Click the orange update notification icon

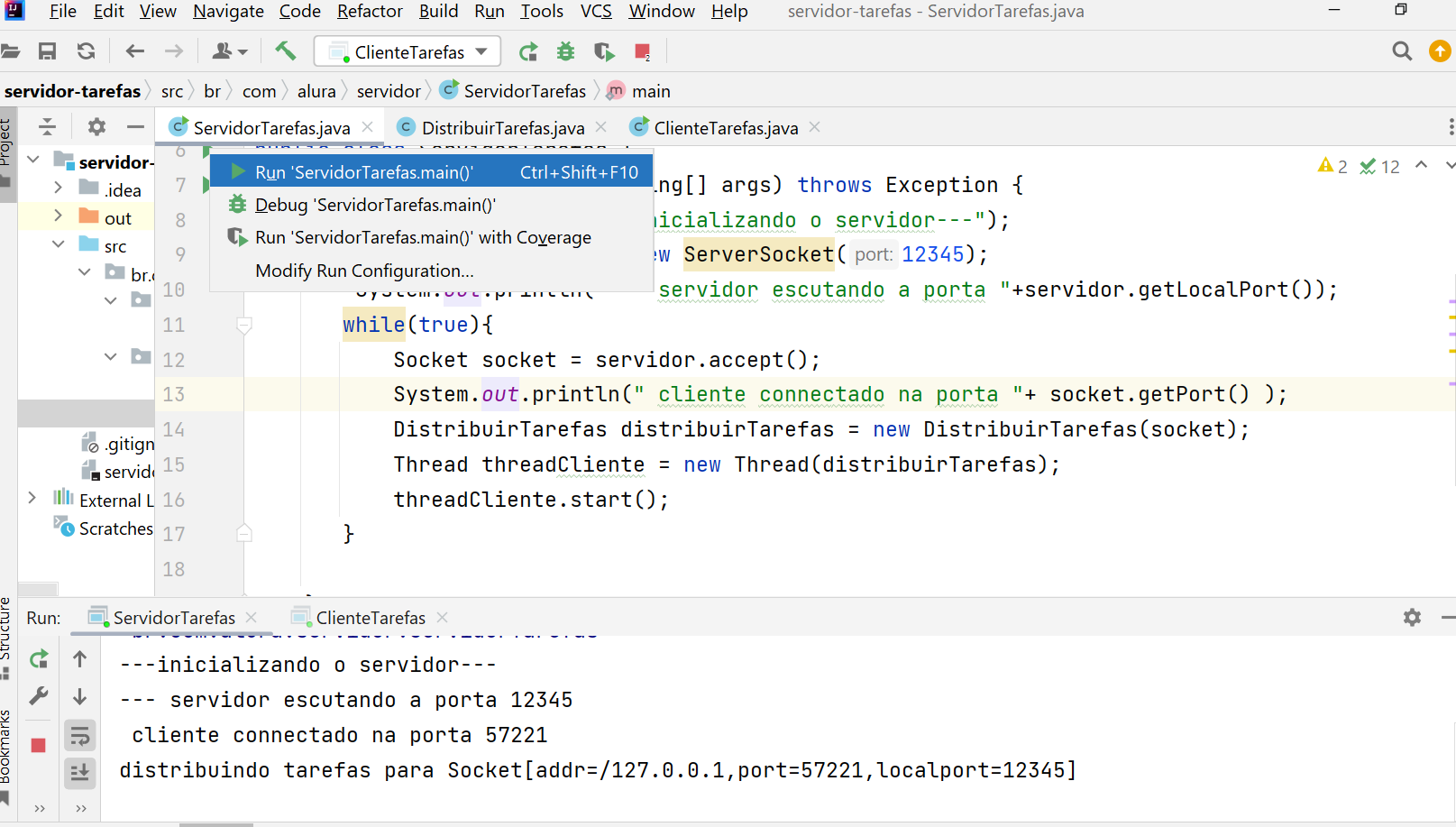pos(1441,51)
